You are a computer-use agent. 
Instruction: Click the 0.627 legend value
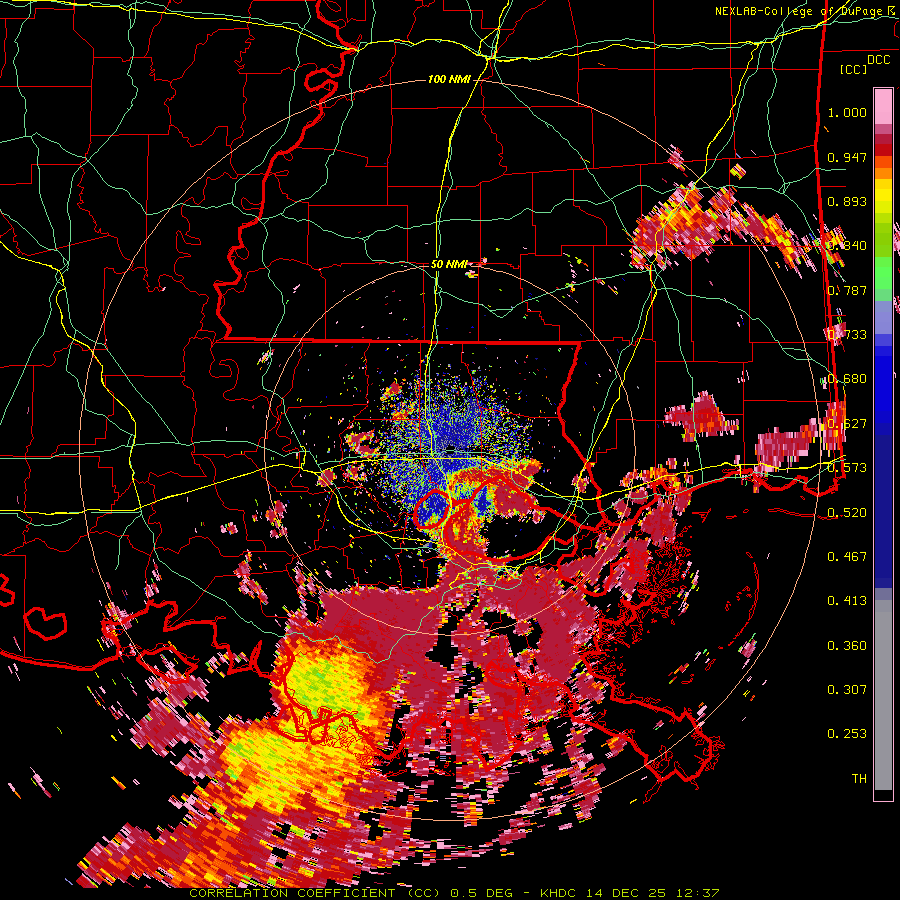[847, 423]
